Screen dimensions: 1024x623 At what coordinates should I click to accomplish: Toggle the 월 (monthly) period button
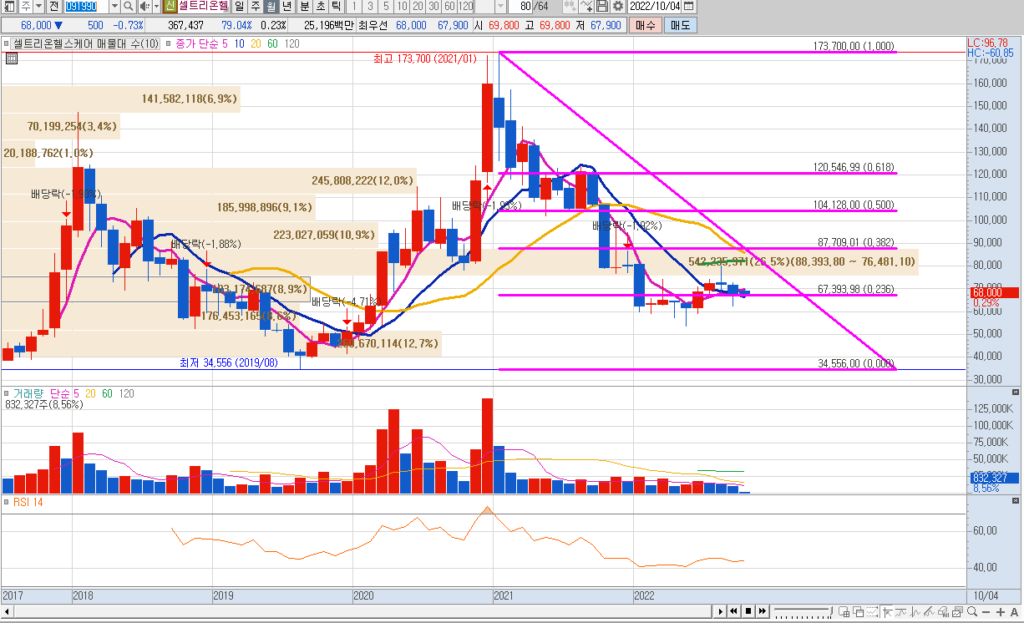click(271, 7)
